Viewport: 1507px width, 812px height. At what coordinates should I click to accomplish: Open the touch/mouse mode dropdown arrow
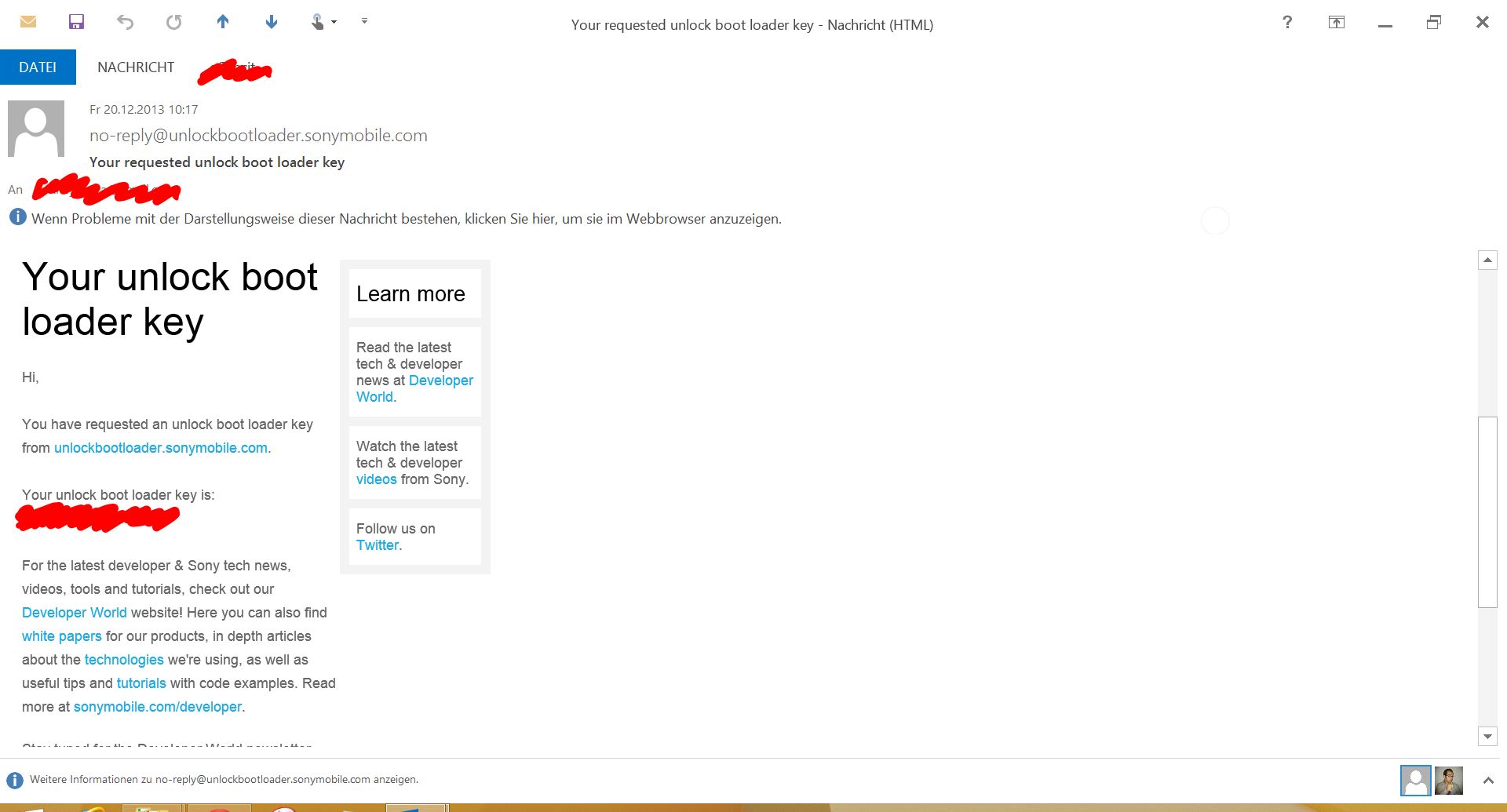(x=334, y=22)
